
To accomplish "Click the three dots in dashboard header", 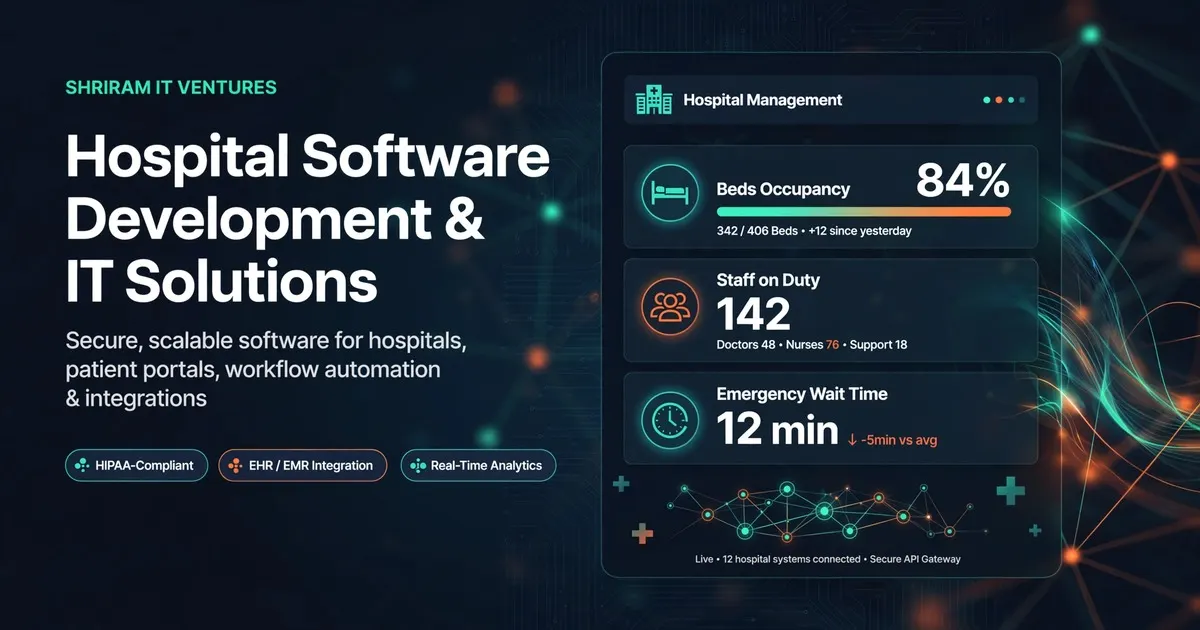I will (x=1004, y=100).
